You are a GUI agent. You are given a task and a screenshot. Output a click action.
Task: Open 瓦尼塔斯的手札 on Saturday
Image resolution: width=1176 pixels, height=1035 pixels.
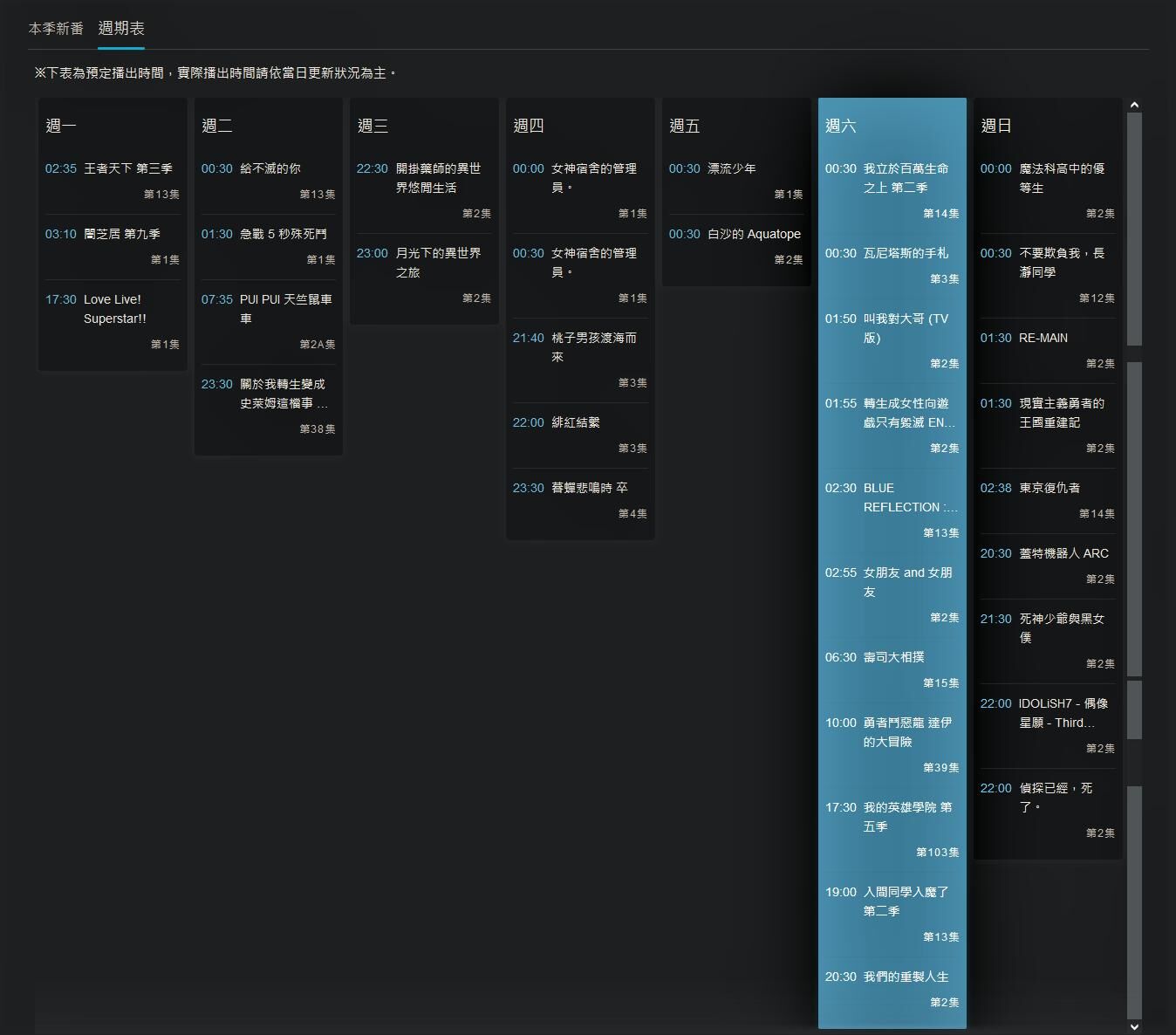(906, 253)
